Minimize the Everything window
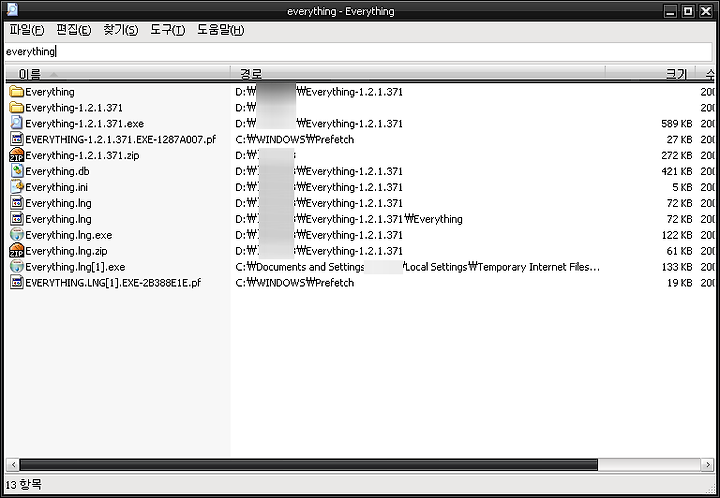This screenshot has height=498, width=720. point(670,11)
